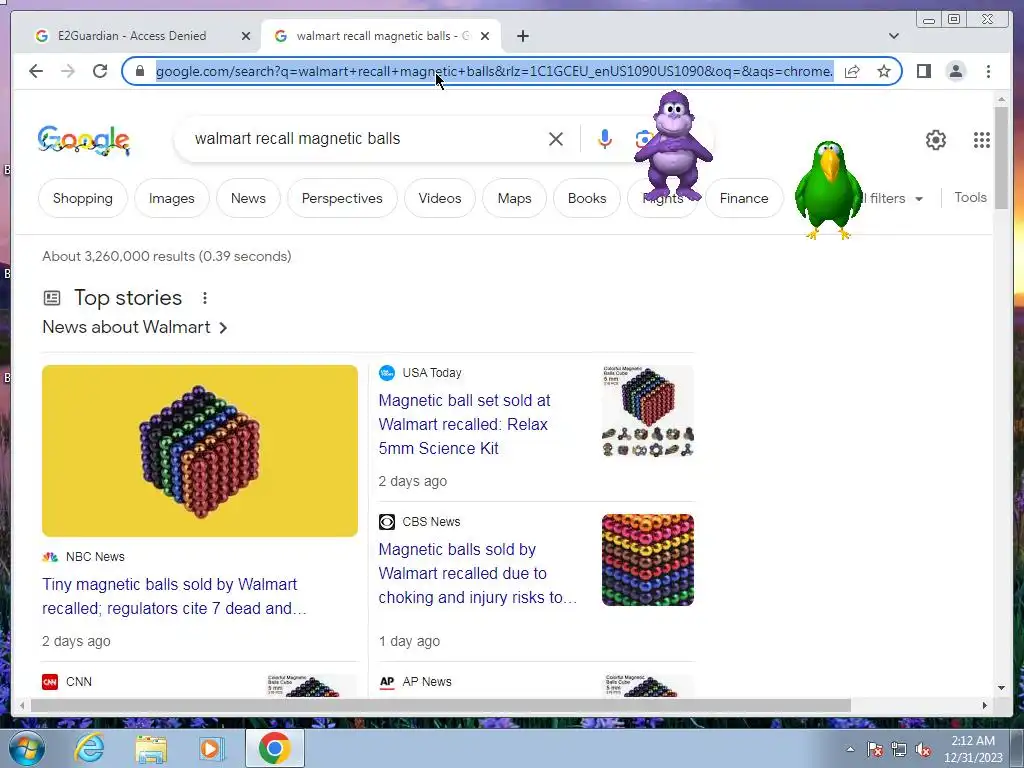Click horizontal scrollbar left arrow

click(x=22, y=705)
